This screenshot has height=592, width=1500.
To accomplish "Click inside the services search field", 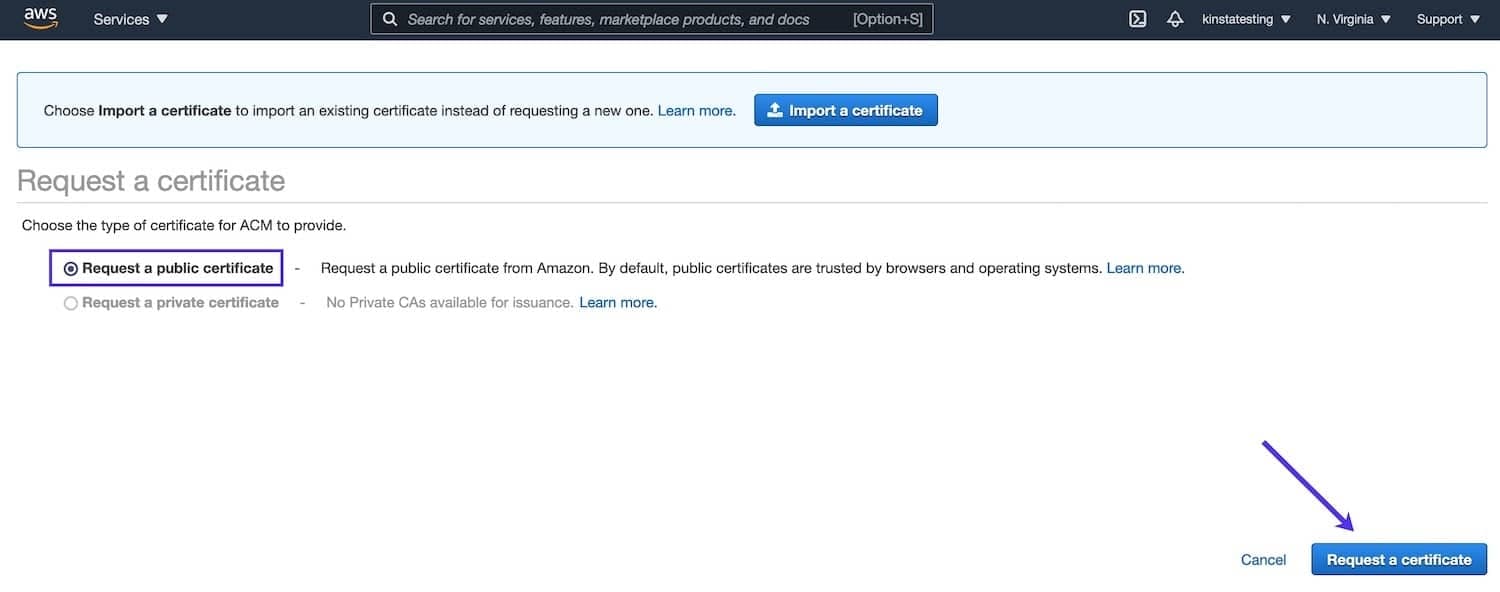I will coord(650,18).
